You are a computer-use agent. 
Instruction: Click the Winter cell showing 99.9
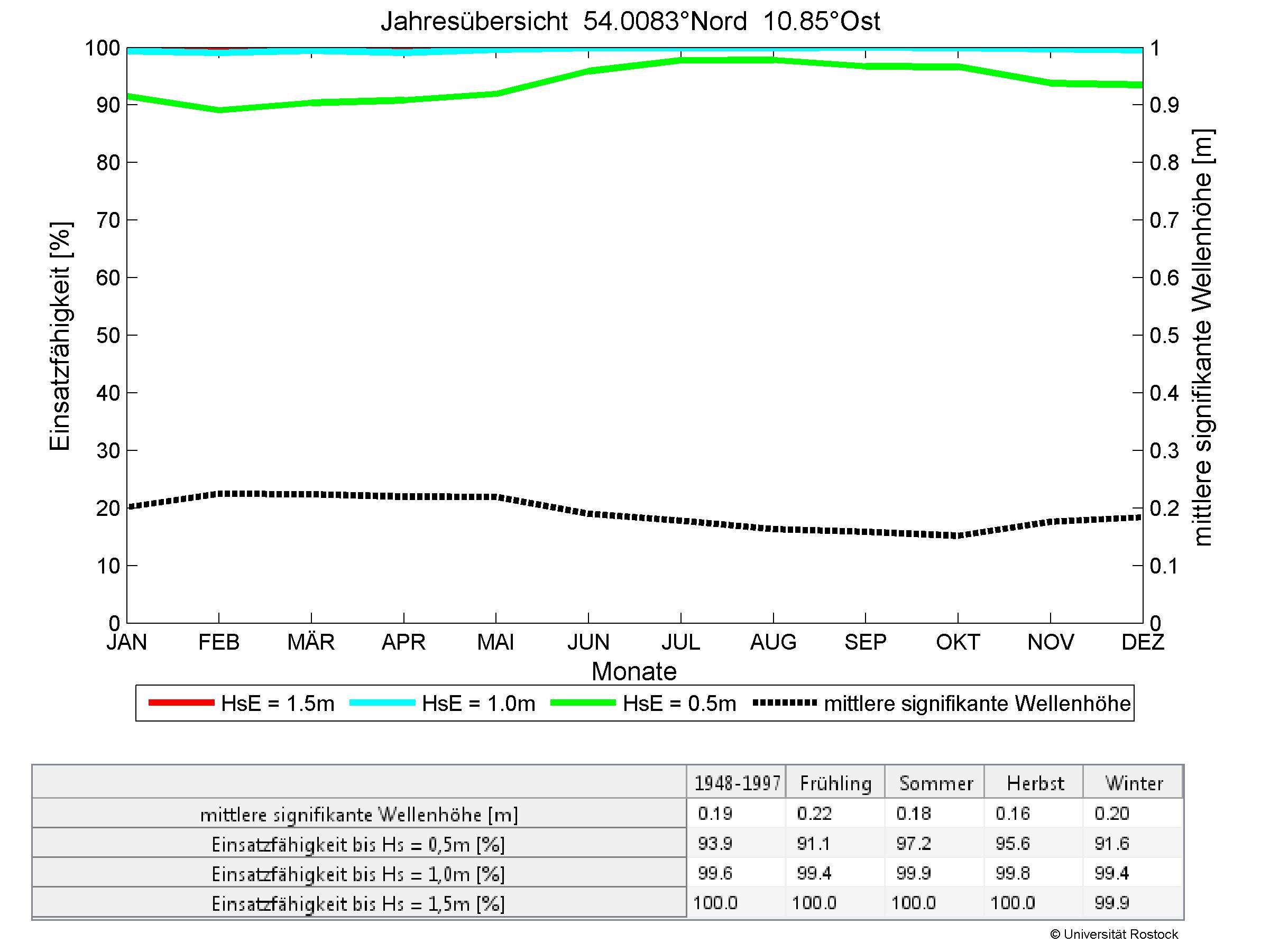pyautogui.click(x=1111, y=903)
